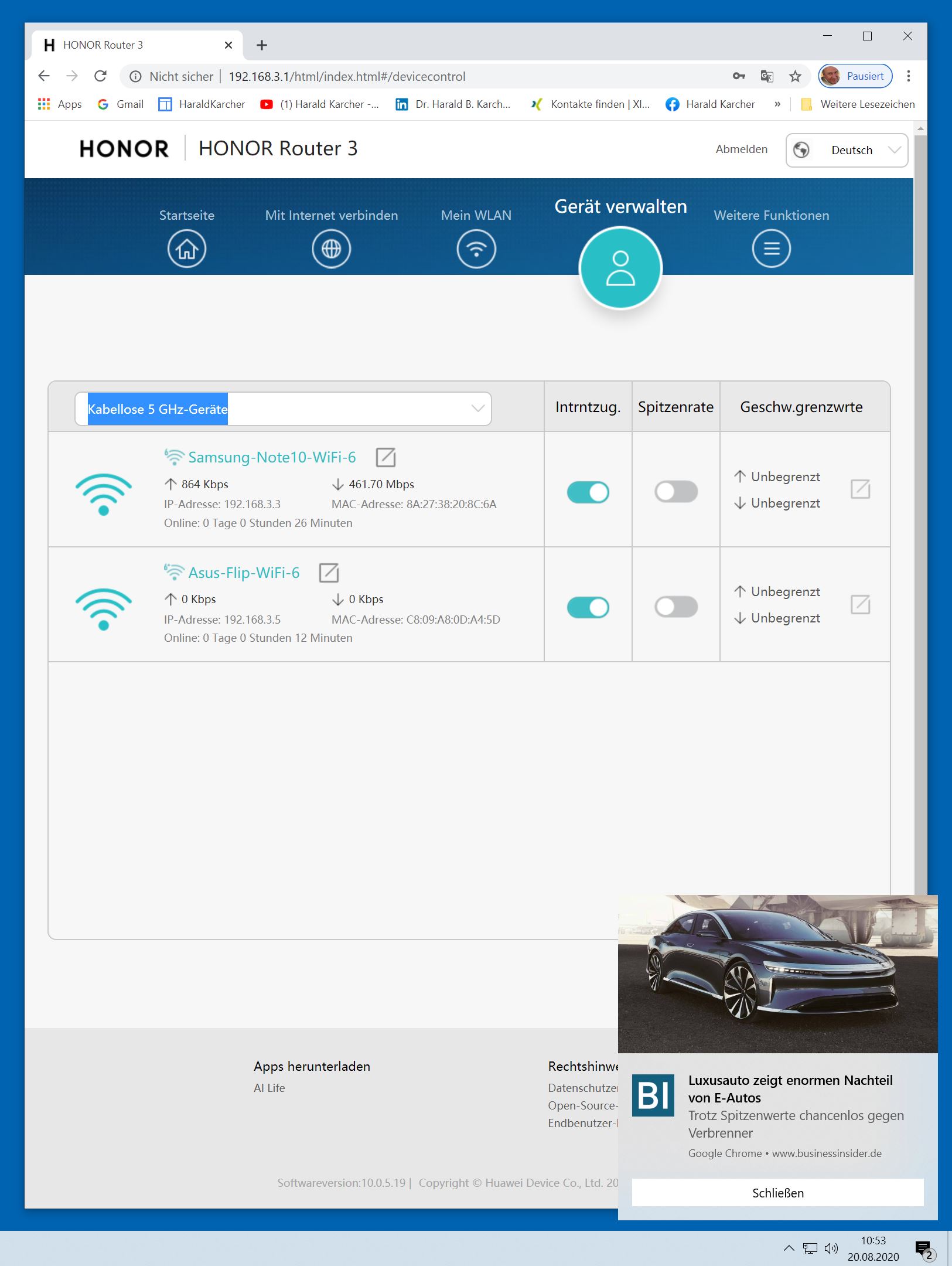
Task: Open the Harald Karcher Facebook bookmark
Action: pos(711,104)
